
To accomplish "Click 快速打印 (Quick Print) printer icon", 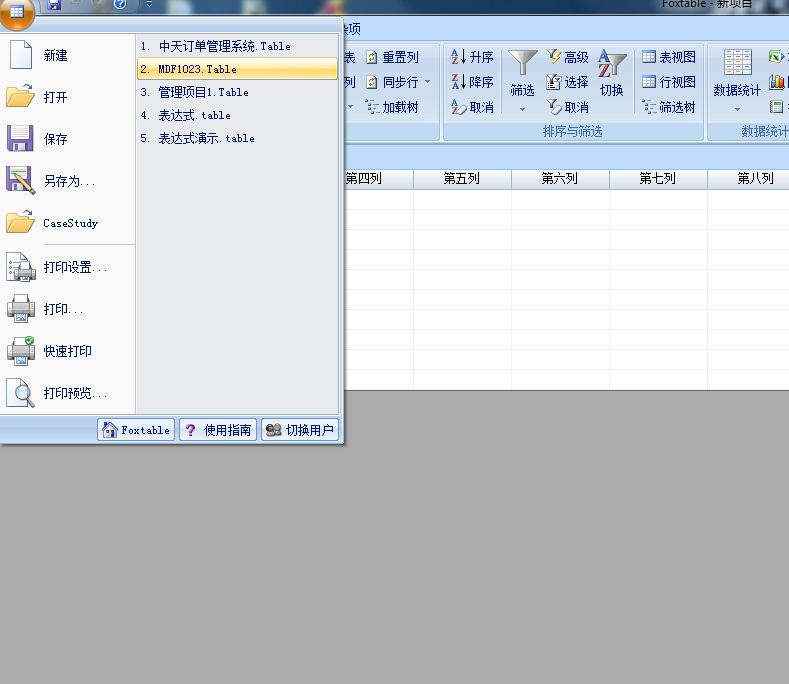I will tap(21, 352).
